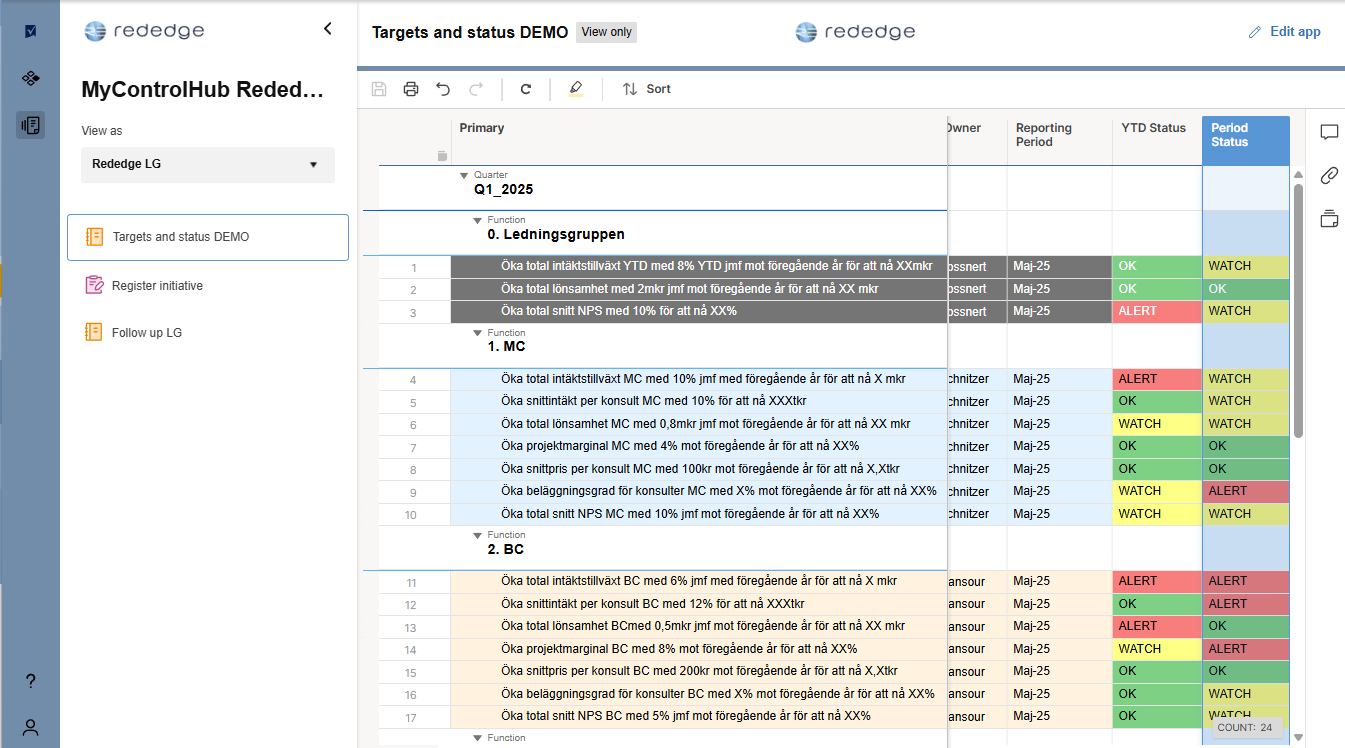This screenshot has height=748, width=1345.
Task: Click the MyControlHub Rededge app title
Action: coord(203,90)
